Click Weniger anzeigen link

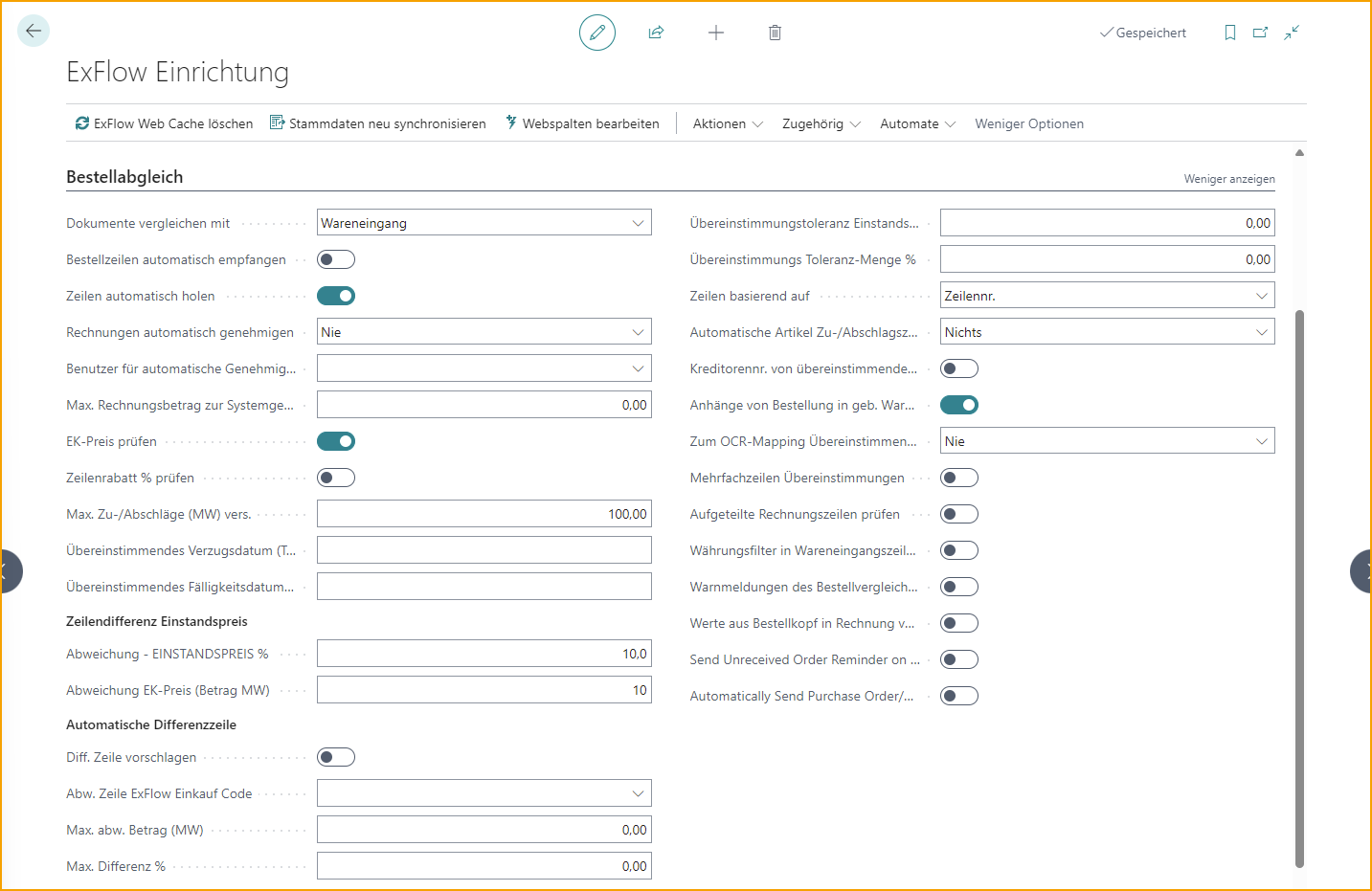[x=1229, y=179]
